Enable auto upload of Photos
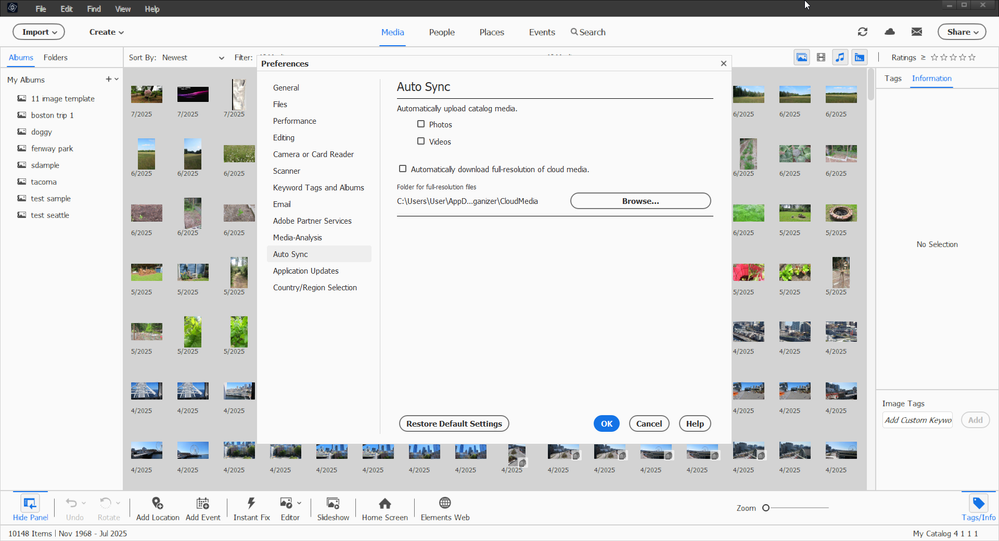 (x=420, y=124)
